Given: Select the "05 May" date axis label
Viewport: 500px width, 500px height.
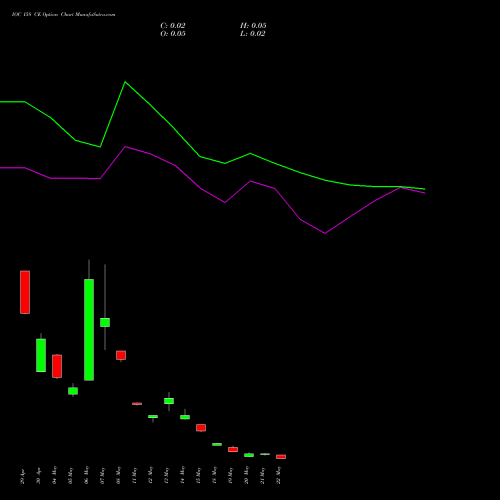Looking at the screenshot, I should click(71, 475).
